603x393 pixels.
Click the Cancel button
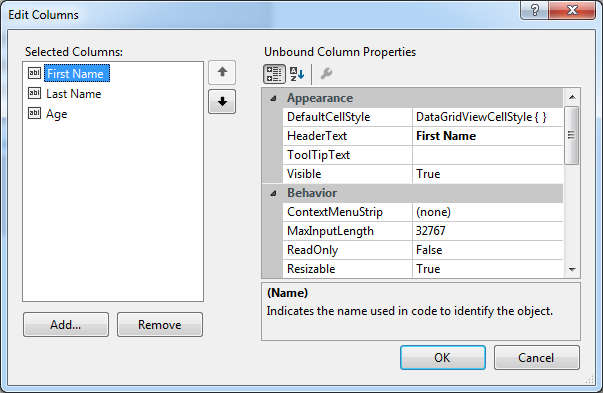pos(536,358)
